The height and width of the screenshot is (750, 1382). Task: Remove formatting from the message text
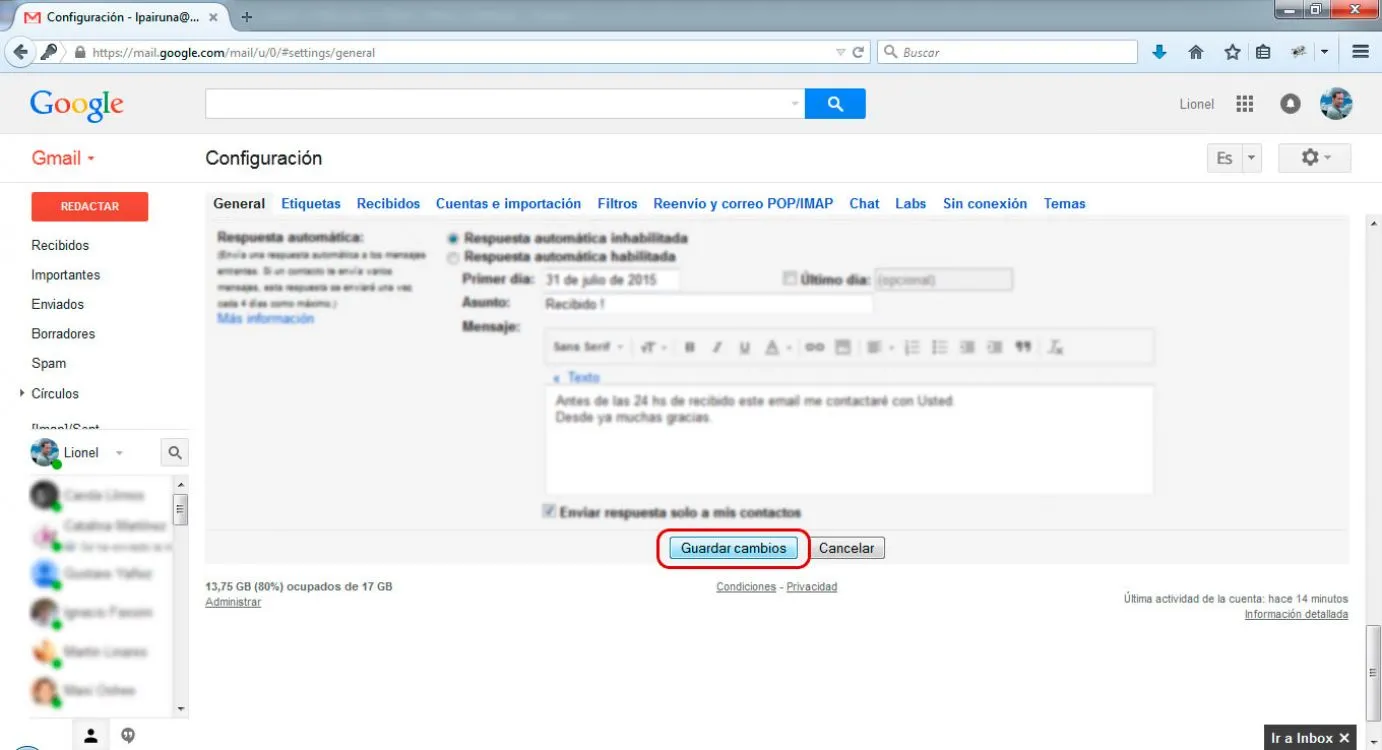click(1055, 347)
